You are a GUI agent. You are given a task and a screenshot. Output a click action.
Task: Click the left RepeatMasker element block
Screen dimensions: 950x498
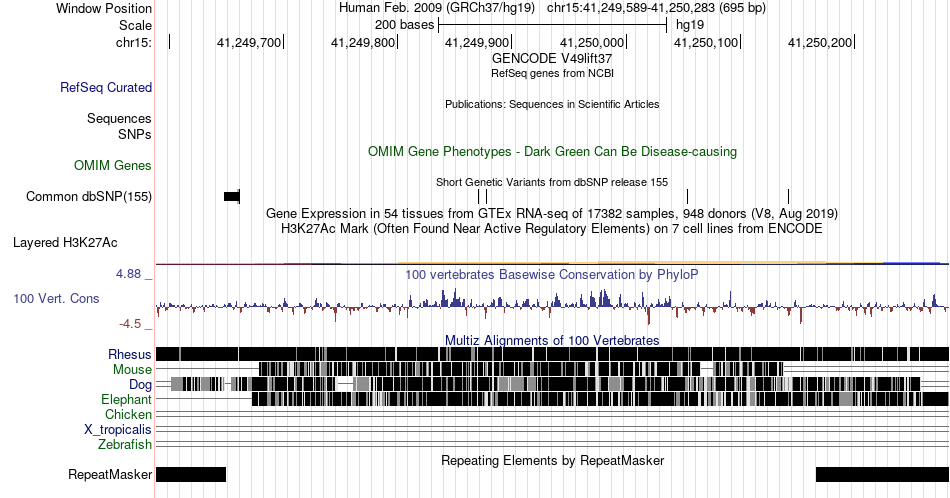tap(191, 474)
